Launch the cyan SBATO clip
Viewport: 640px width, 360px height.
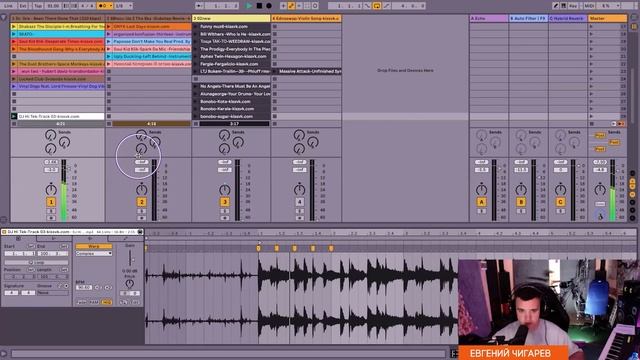tap(14, 34)
